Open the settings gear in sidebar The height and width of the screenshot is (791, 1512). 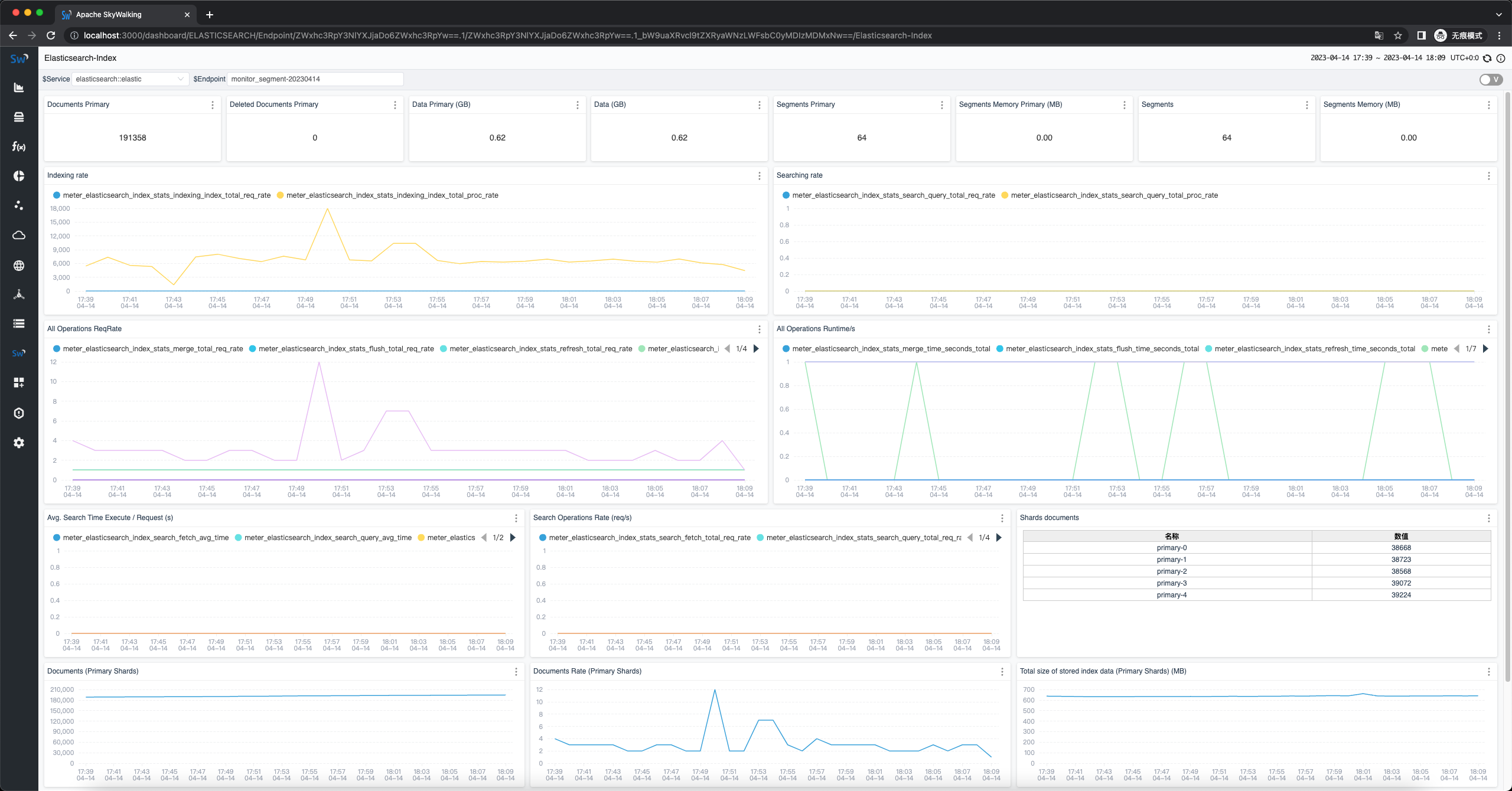click(19, 442)
